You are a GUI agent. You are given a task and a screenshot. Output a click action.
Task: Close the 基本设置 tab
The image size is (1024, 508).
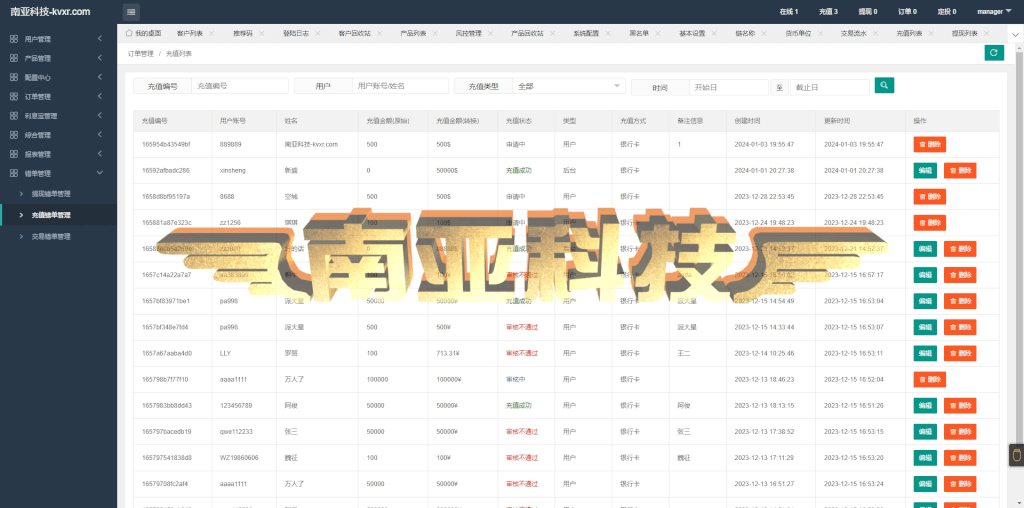[x=714, y=33]
